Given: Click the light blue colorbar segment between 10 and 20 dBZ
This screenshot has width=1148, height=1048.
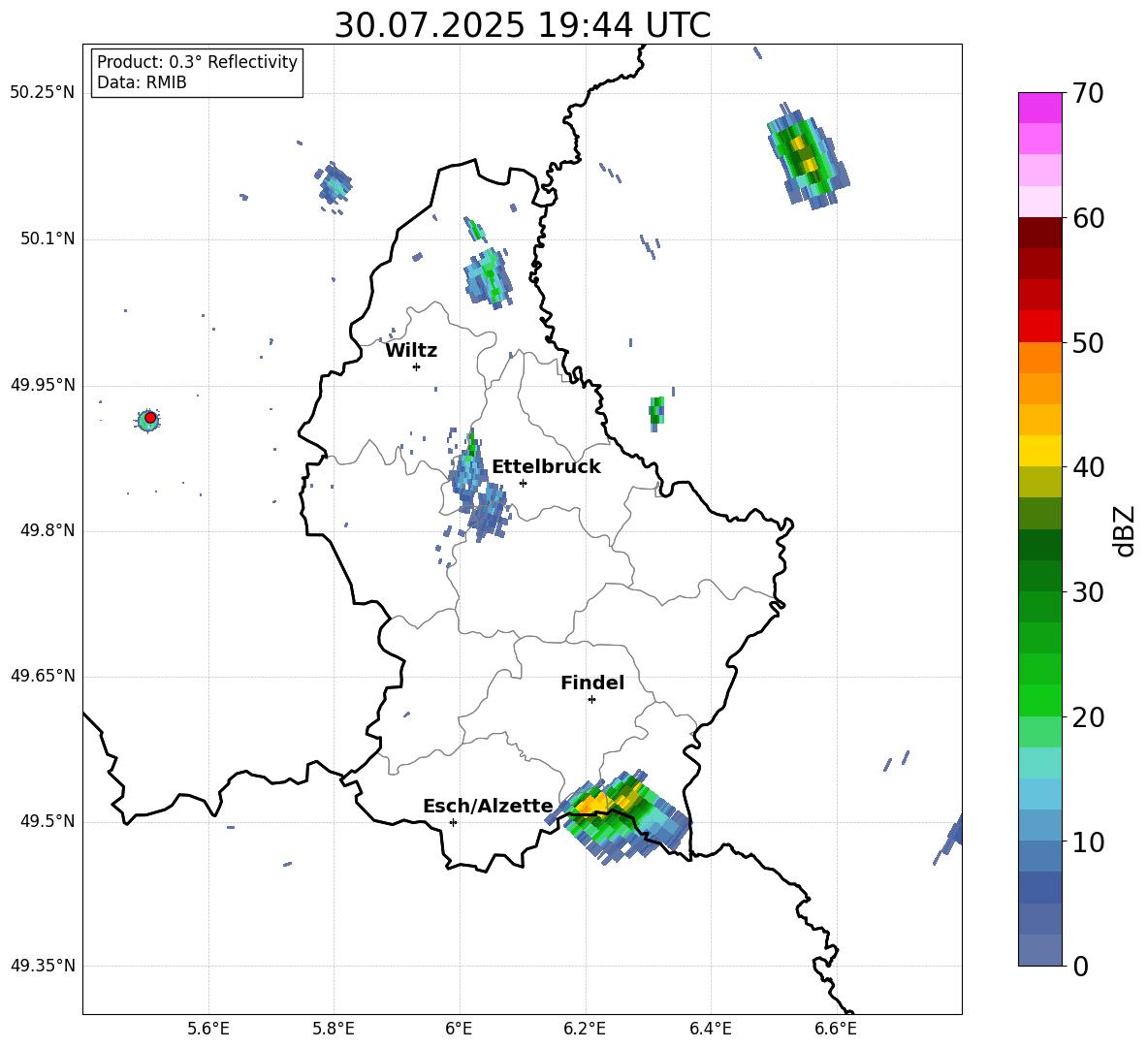Looking at the screenshot, I should [1039, 794].
